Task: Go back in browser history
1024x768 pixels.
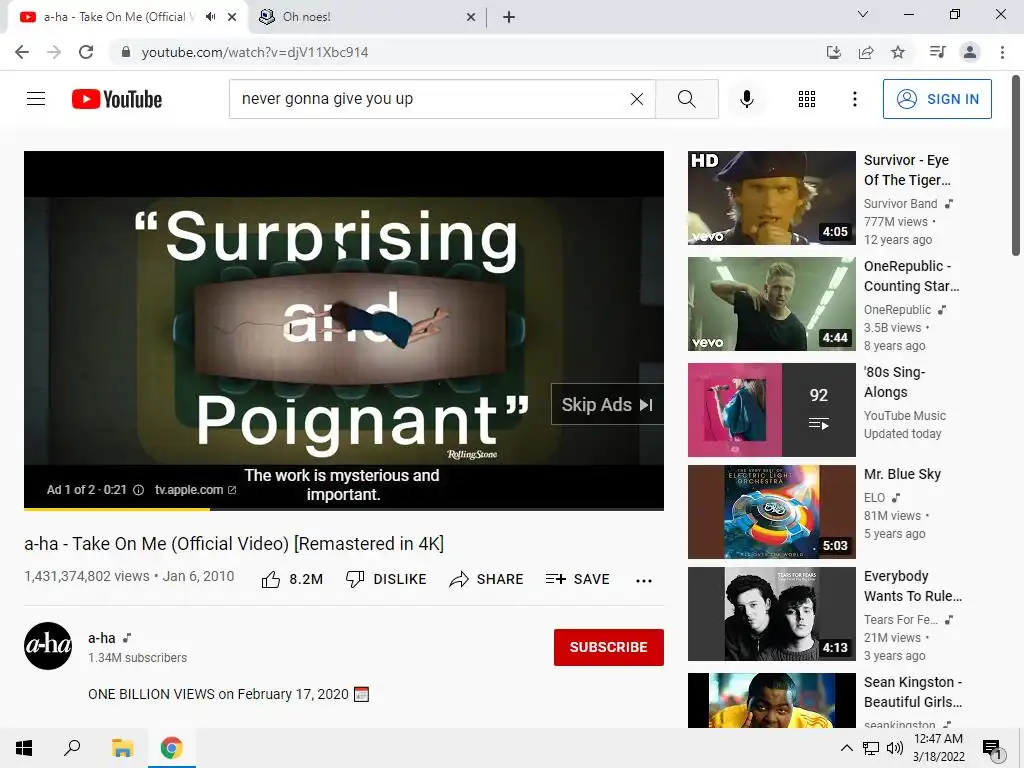Action: click(x=22, y=52)
